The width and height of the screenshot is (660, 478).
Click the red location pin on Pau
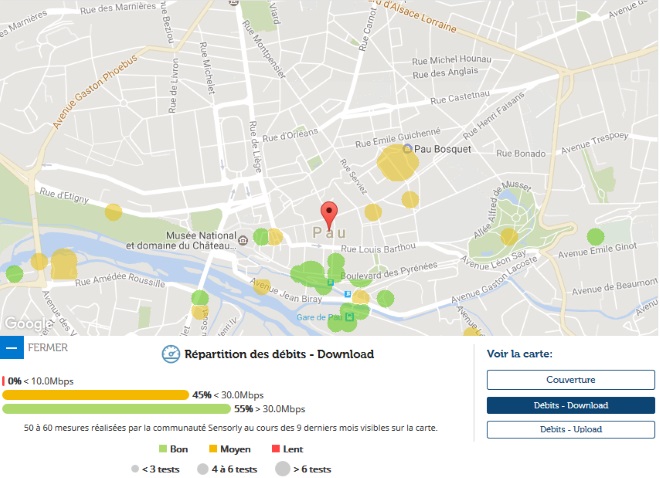tap(329, 215)
